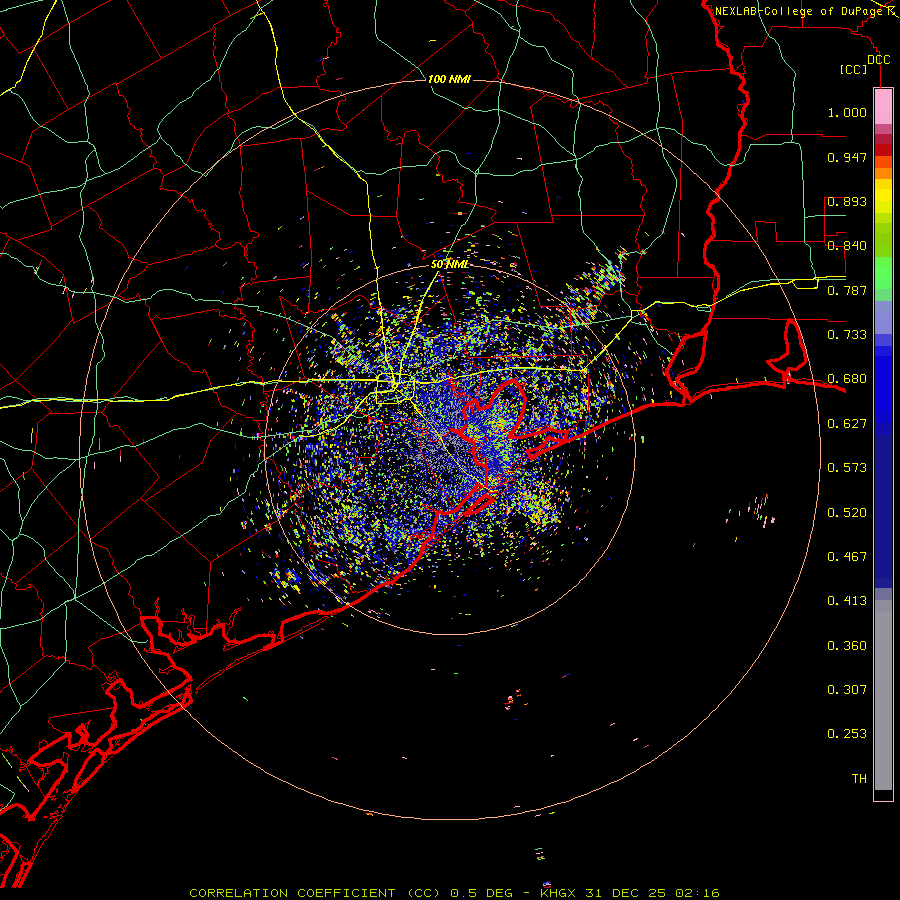Click the DCC product label above the color bar
The width and height of the screenshot is (900, 900).
coord(878,60)
